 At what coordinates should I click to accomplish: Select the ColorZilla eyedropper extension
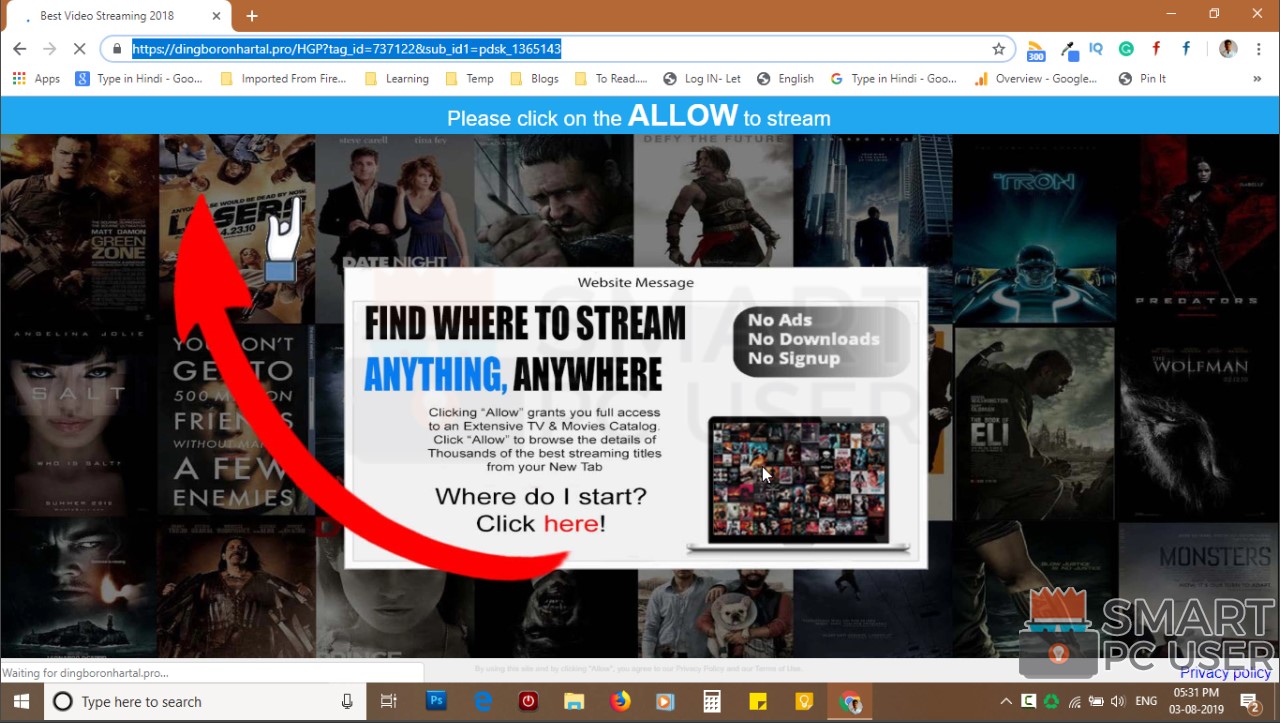[1068, 48]
